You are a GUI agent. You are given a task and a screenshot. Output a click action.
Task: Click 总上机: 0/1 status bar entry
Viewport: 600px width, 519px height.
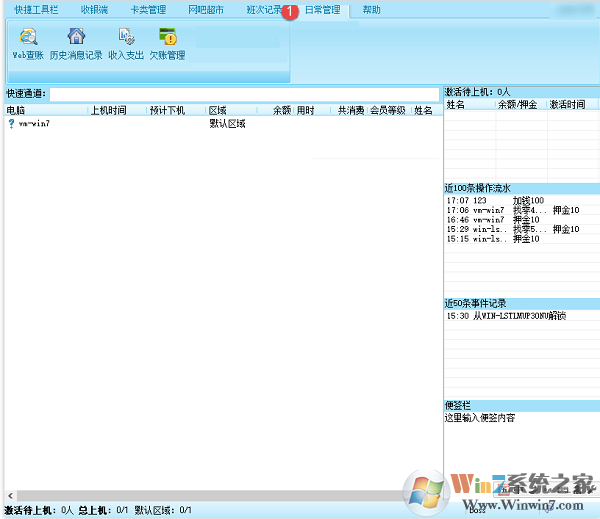[103, 510]
